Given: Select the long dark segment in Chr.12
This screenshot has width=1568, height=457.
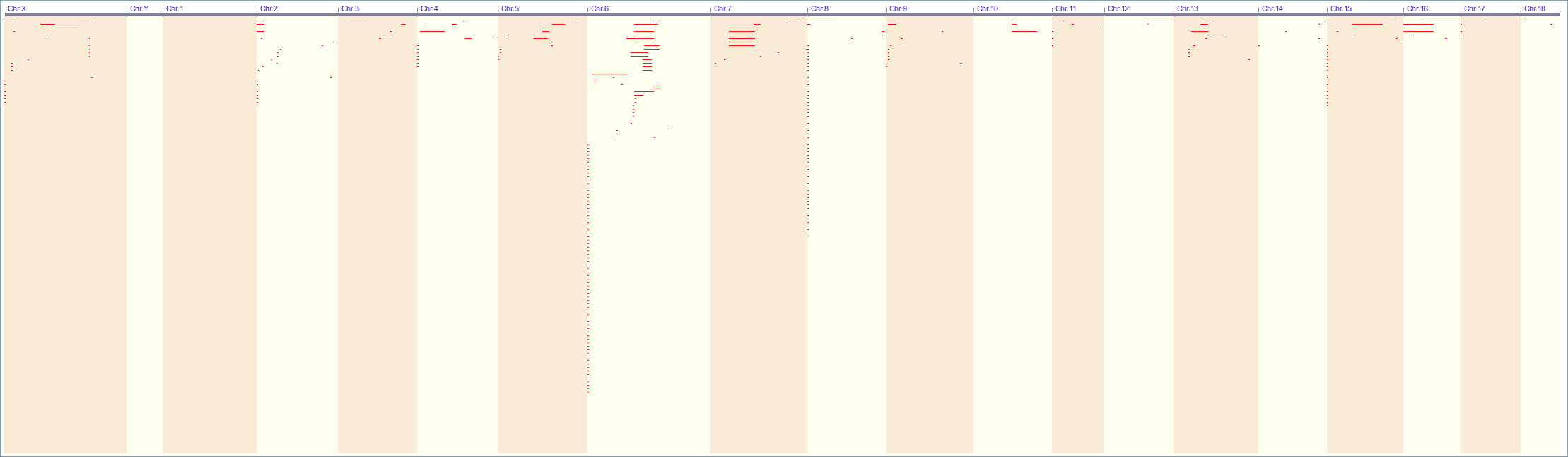Looking at the screenshot, I should (x=1157, y=21).
